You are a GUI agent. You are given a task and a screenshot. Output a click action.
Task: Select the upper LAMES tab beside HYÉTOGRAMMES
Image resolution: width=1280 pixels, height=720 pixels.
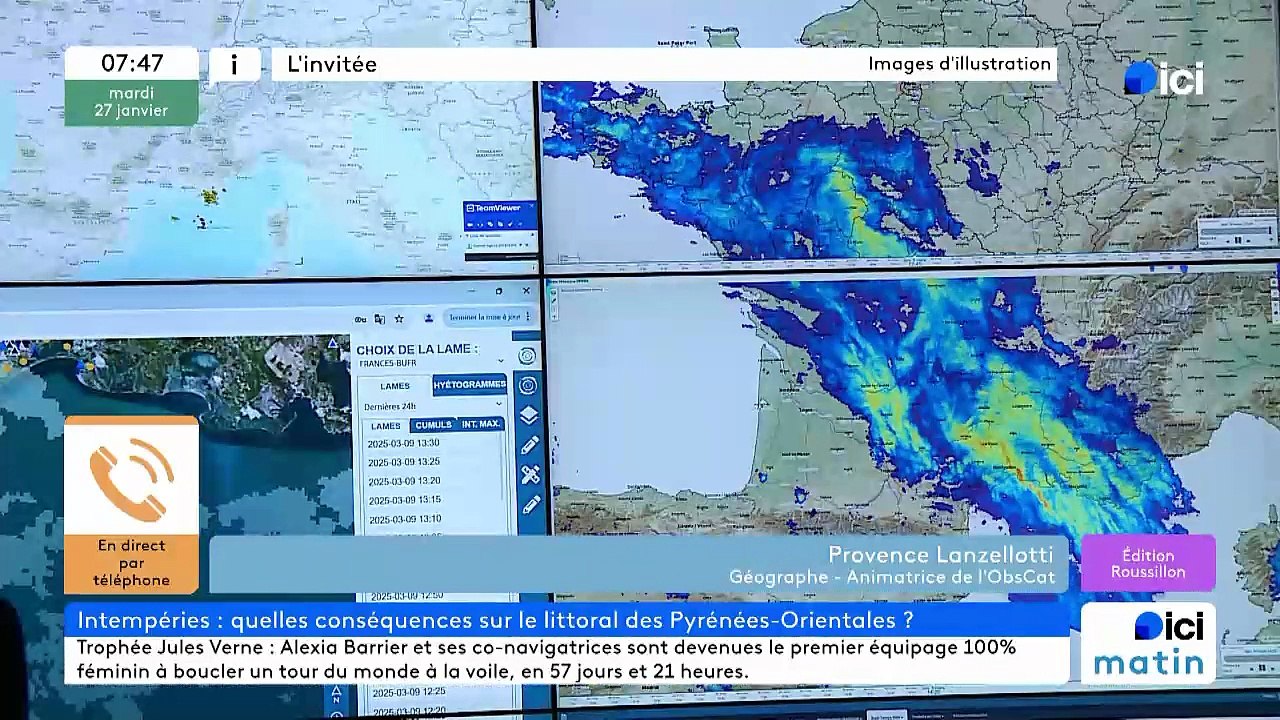tap(395, 386)
